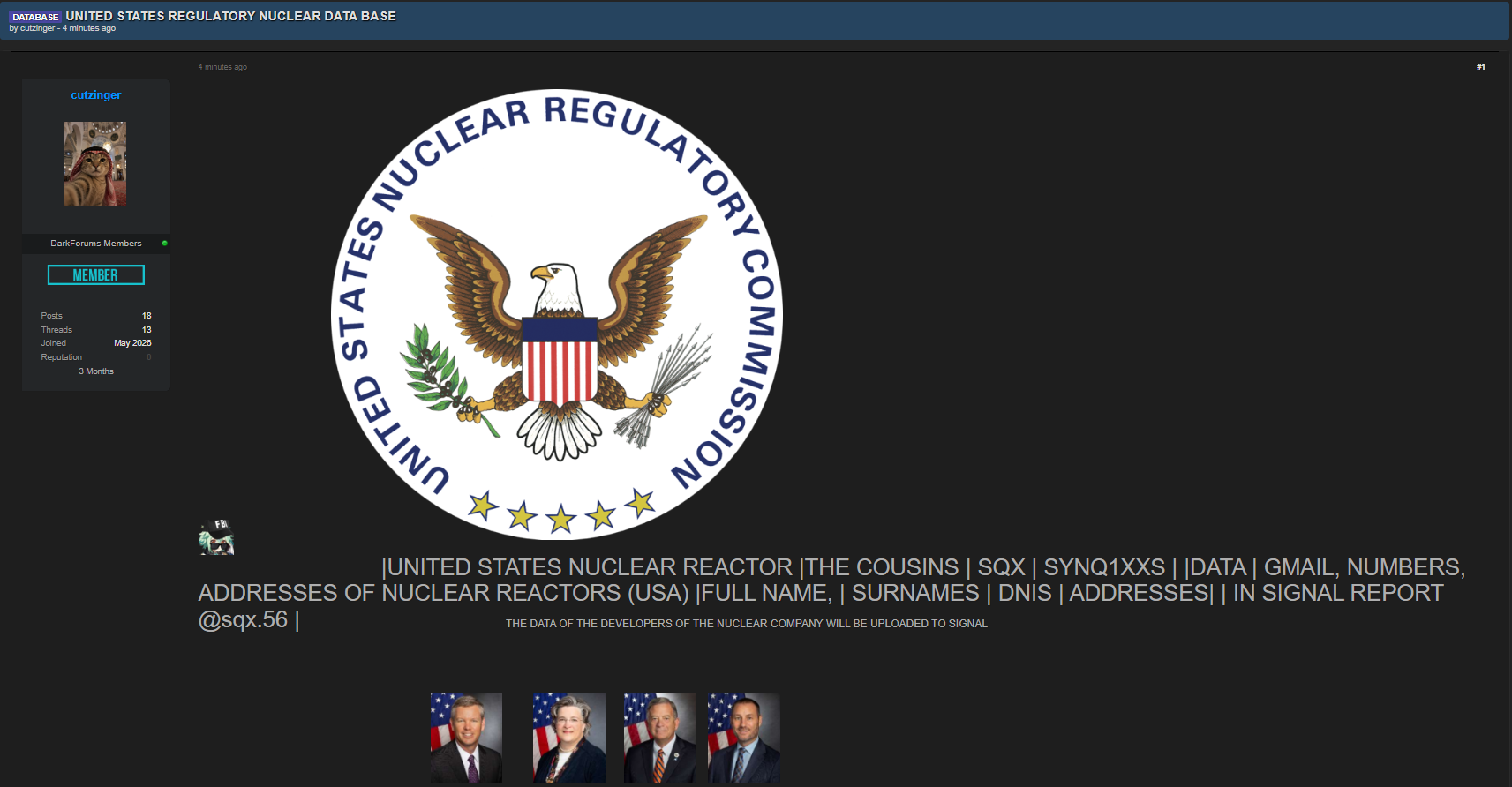
Task: Click the Joined date May 2026
Action: pos(132,343)
